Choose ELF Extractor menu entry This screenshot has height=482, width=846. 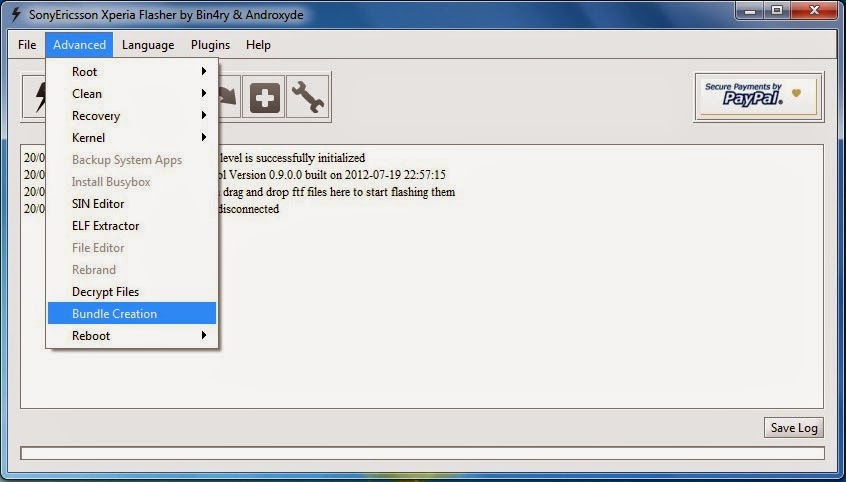132,226
